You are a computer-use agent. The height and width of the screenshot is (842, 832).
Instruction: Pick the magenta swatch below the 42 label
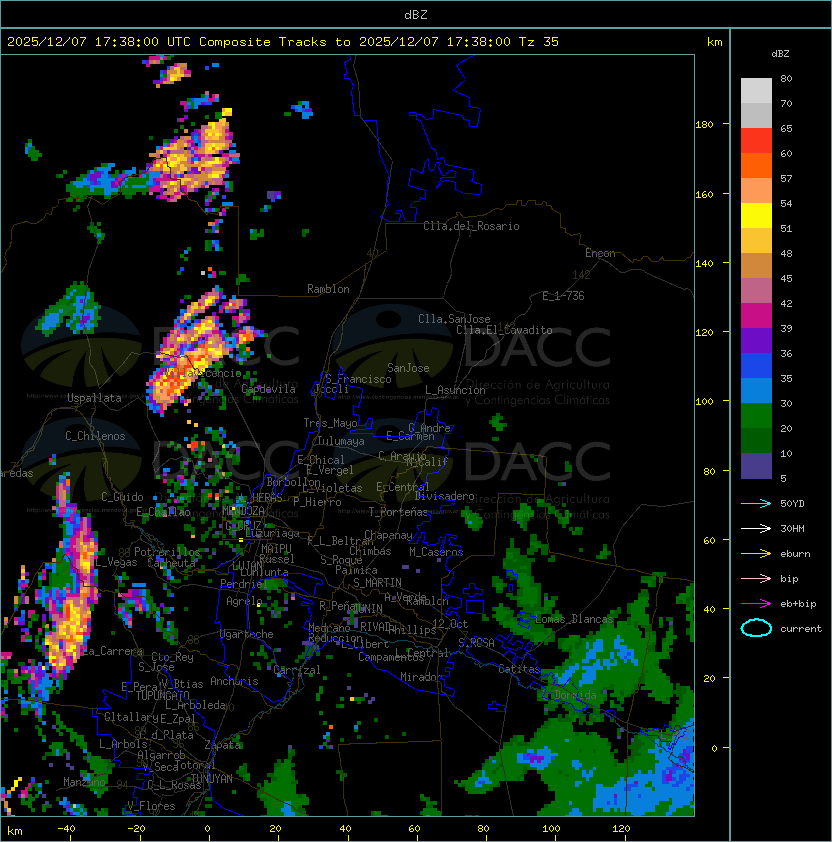(x=756, y=315)
